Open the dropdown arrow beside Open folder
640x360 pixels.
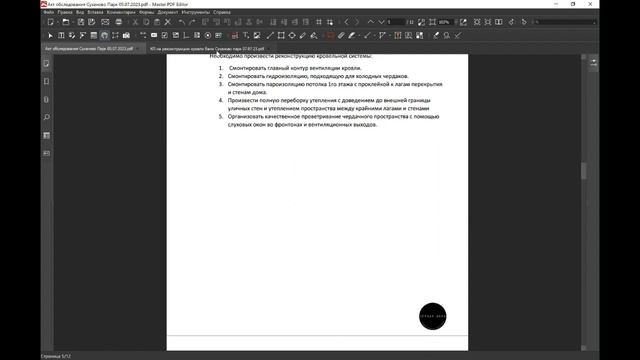72,22
